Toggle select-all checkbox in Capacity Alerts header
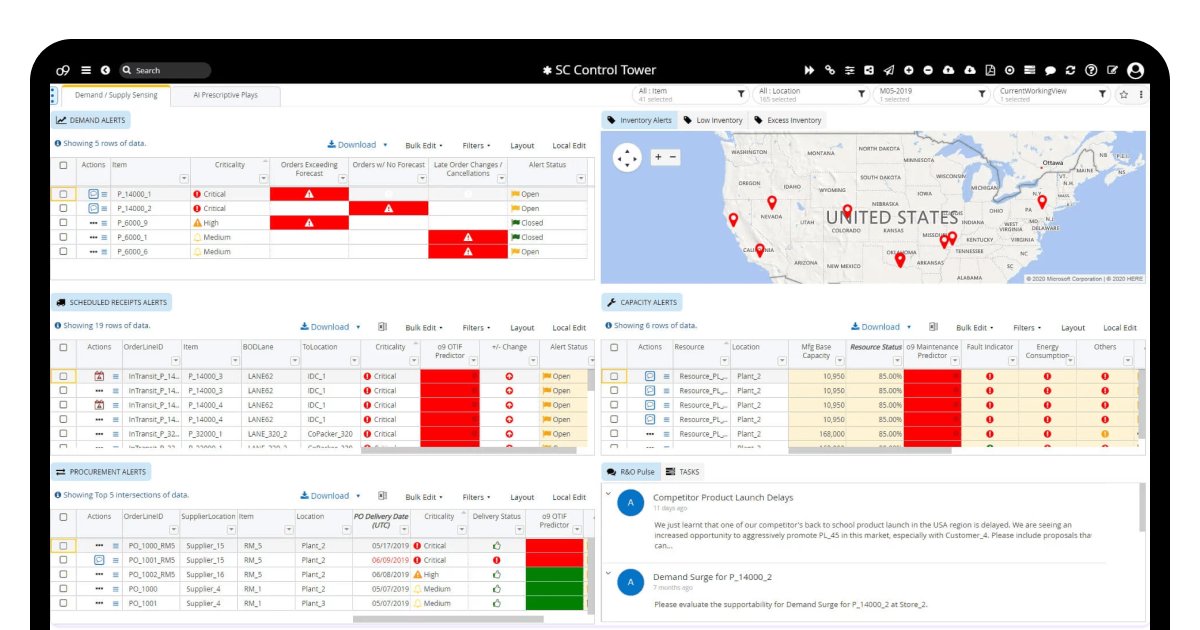Viewport: 1200px width, 630px height. tap(614, 347)
